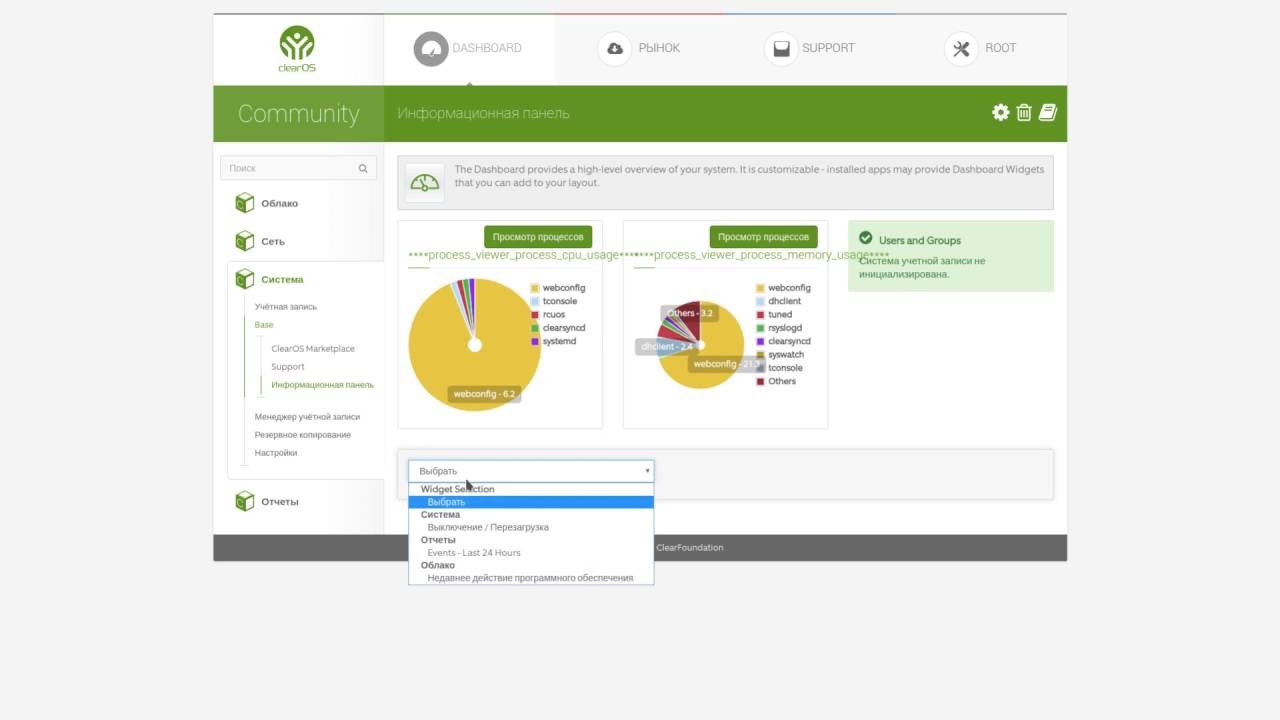
Task: Open Учётная запись in sidebar
Action: pos(285,307)
